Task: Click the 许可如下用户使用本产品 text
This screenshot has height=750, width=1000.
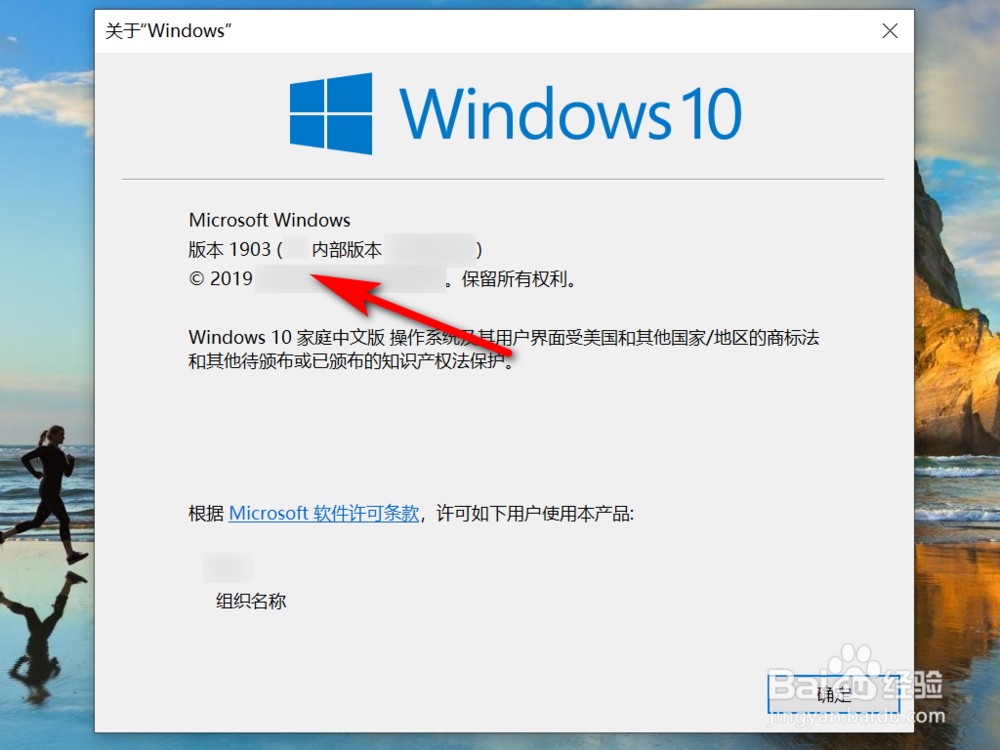Action: pos(534,513)
